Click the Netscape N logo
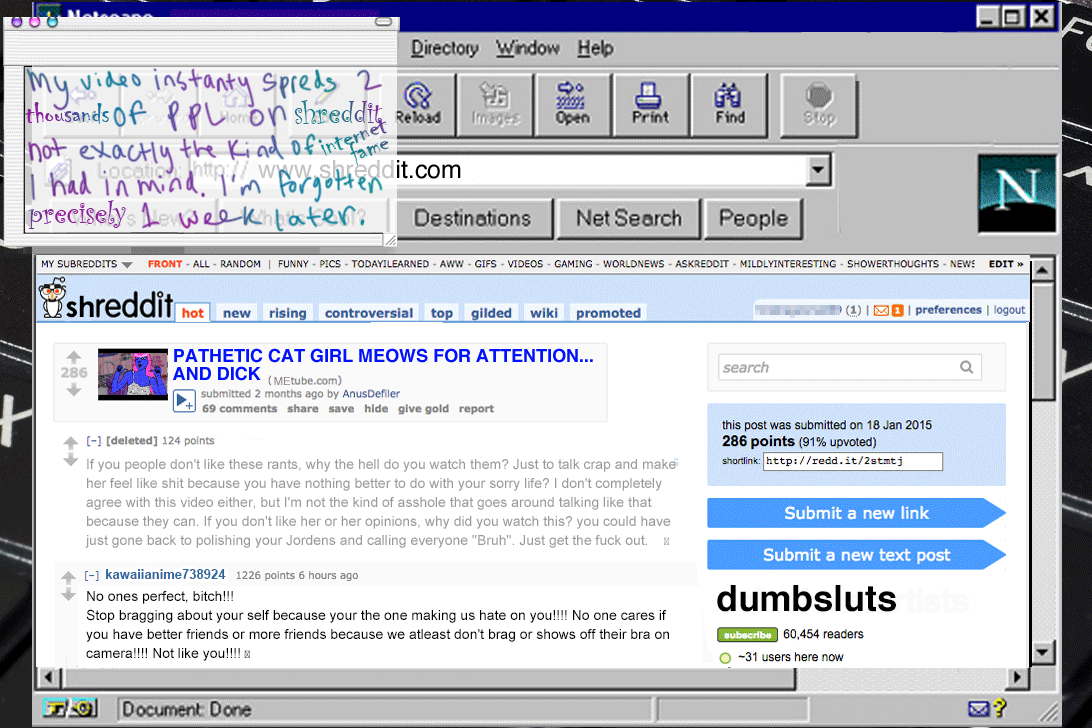 [1017, 193]
